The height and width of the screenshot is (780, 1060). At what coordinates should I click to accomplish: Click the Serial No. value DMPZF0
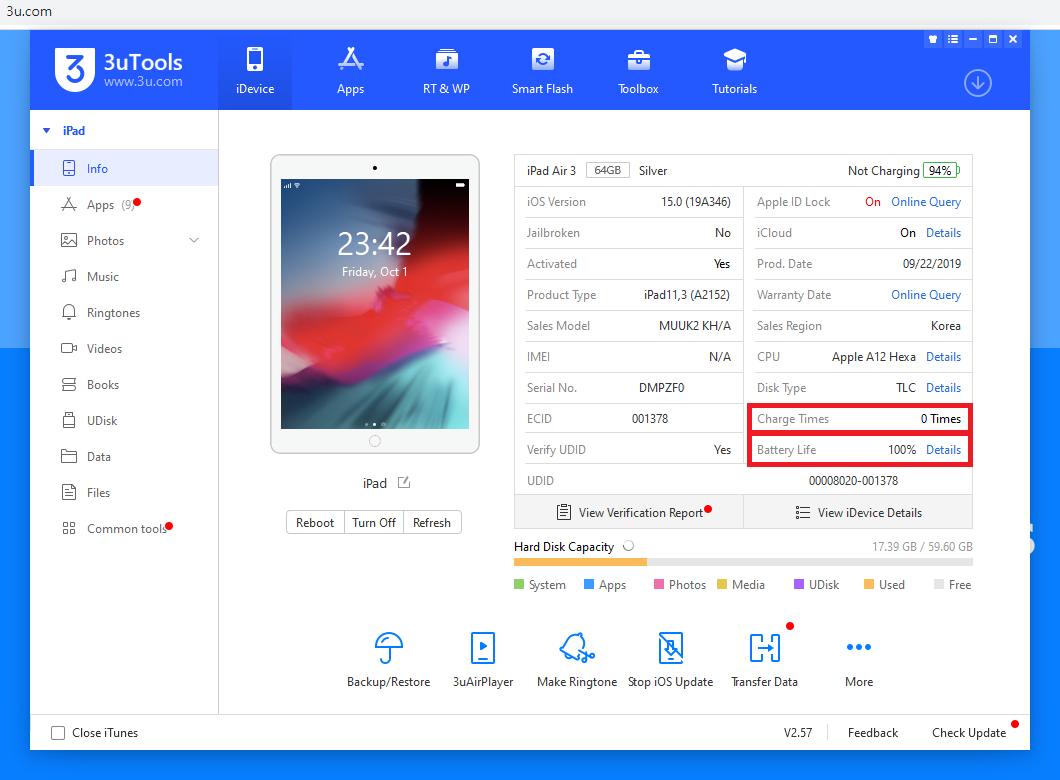(x=661, y=388)
